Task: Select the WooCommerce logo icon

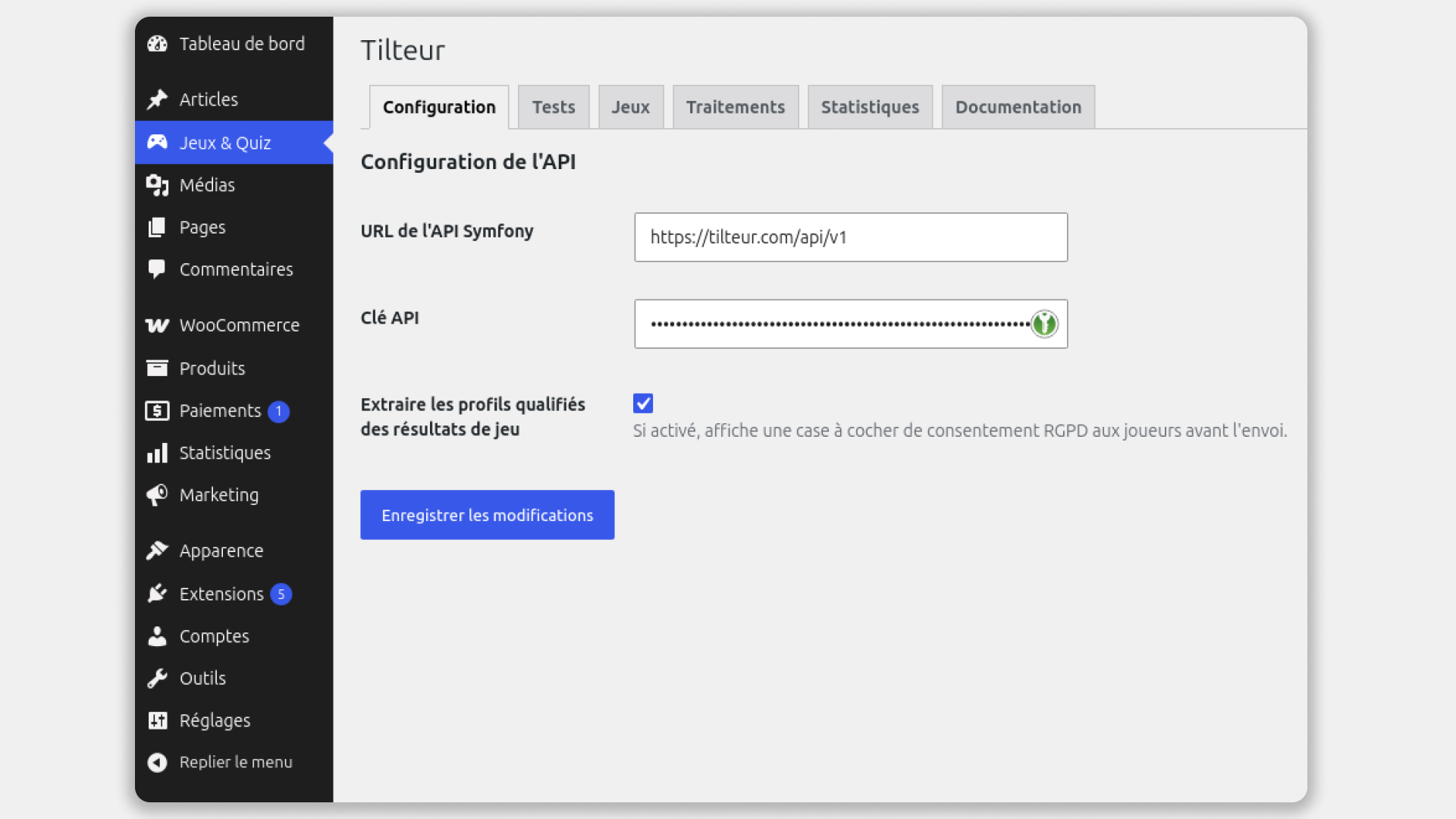Action: pyautogui.click(x=157, y=325)
